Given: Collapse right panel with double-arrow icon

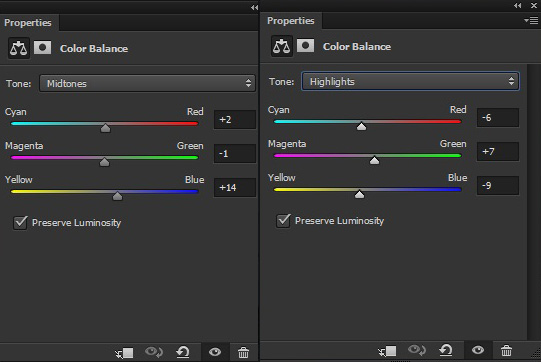Looking at the screenshot, I should tap(518, 6).
